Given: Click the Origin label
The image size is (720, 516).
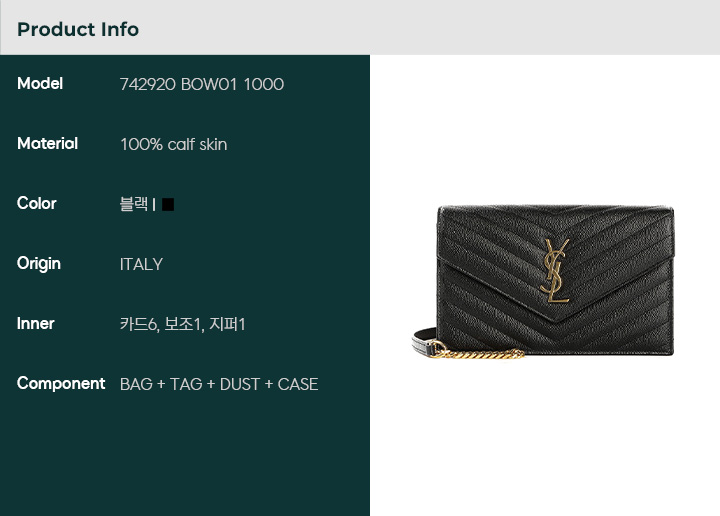Looking at the screenshot, I should tap(39, 264).
